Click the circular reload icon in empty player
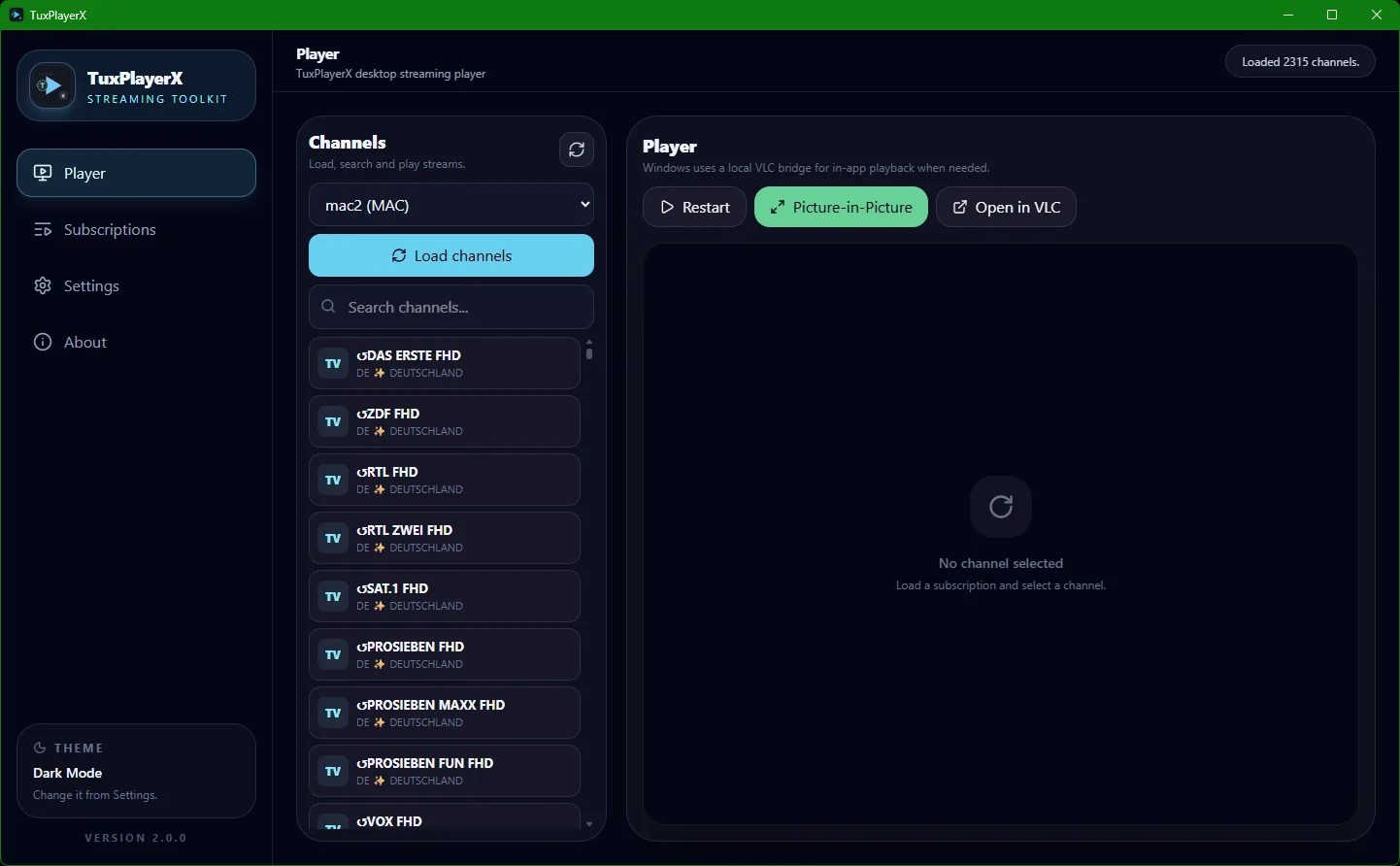1400x866 pixels. [x=1000, y=506]
